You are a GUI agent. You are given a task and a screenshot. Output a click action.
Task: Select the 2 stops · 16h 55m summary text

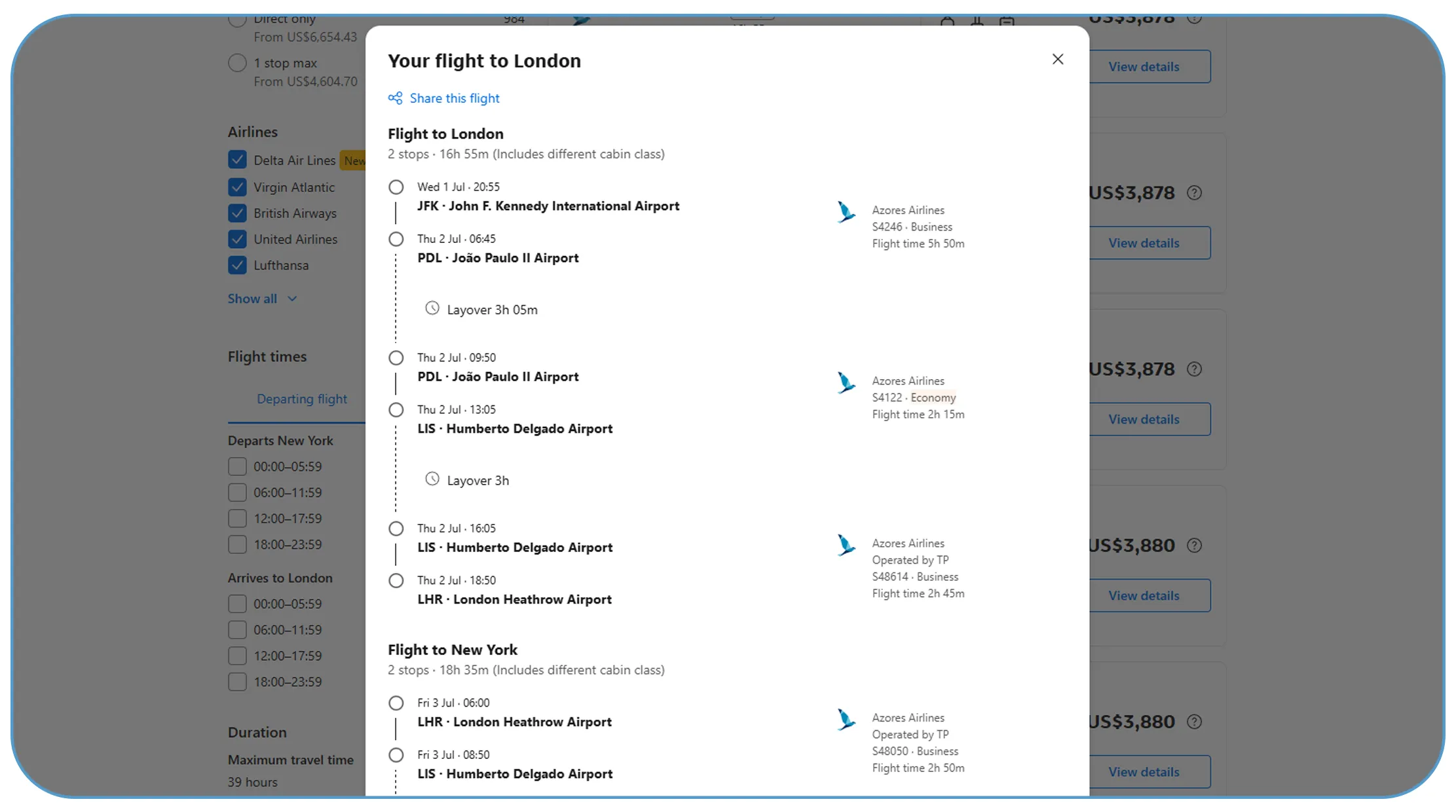point(526,154)
